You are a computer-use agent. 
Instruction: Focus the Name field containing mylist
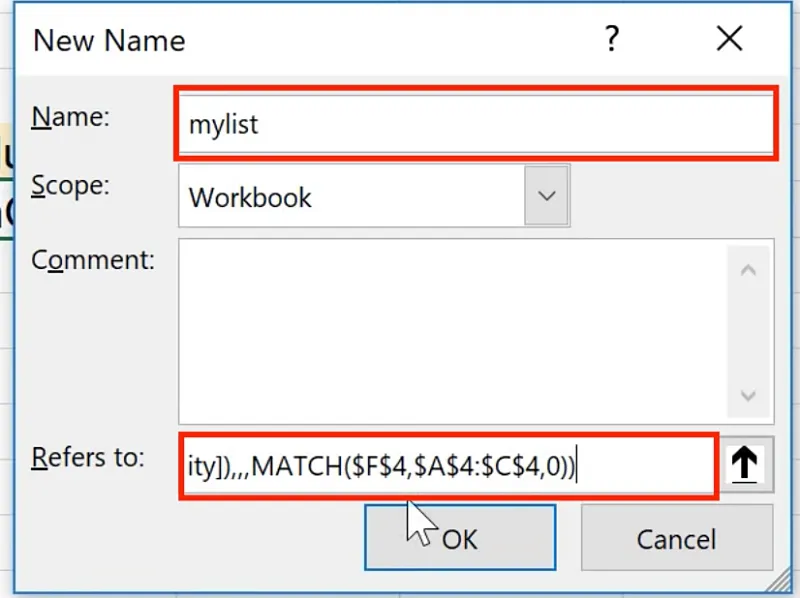(475, 124)
